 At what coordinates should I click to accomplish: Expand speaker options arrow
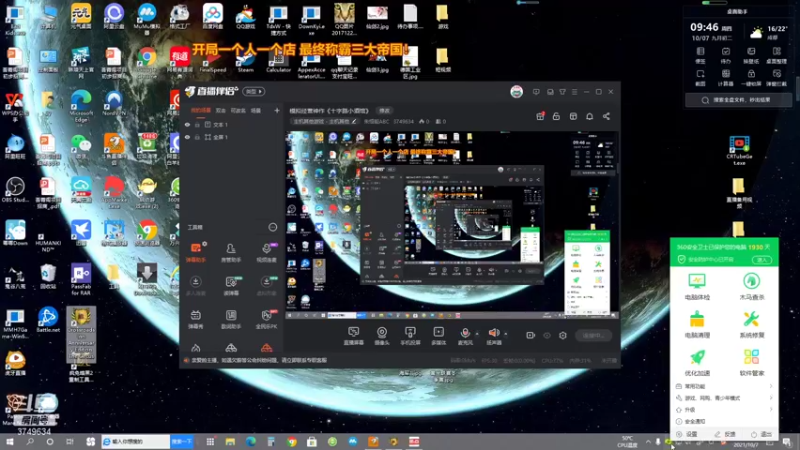(x=506, y=334)
